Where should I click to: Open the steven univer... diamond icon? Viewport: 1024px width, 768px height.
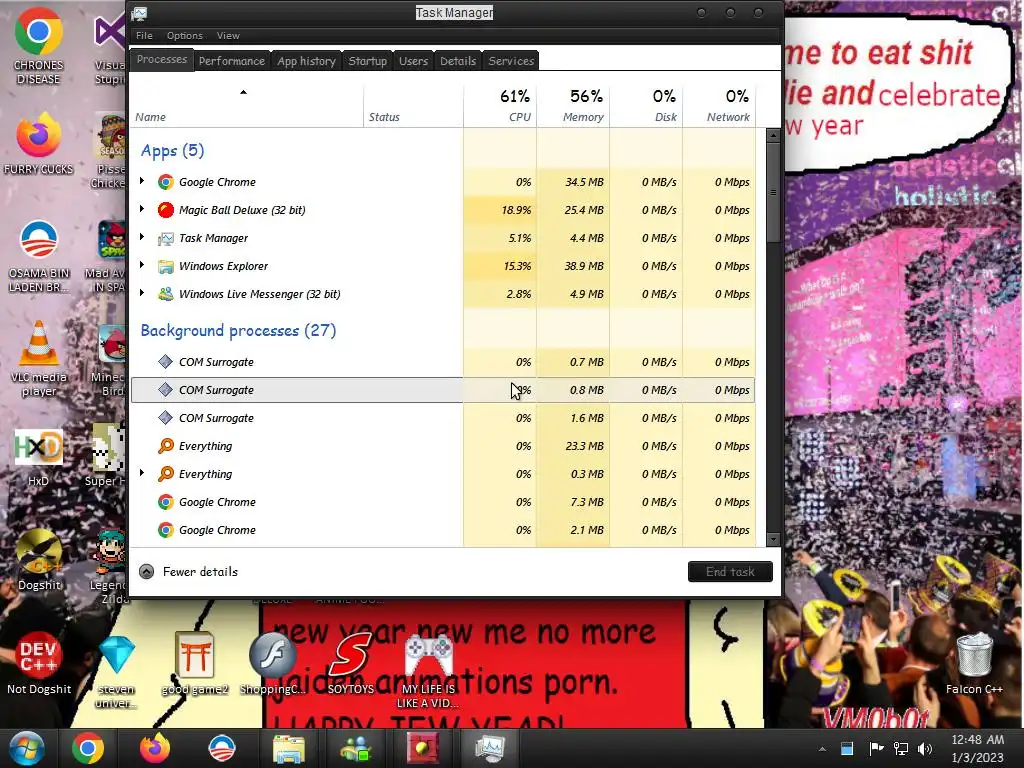tap(117, 671)
